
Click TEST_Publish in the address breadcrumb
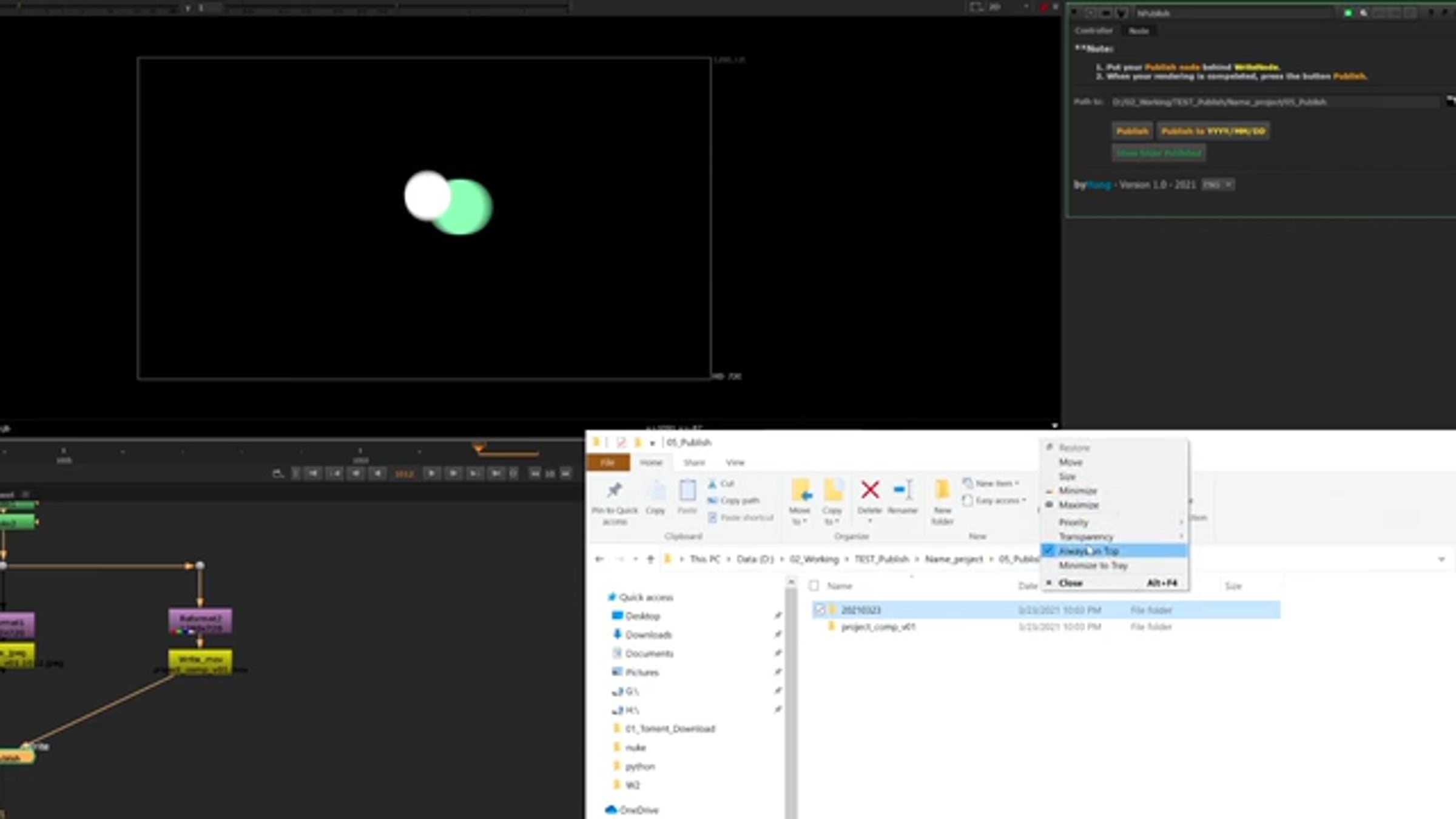click(881, 559)
